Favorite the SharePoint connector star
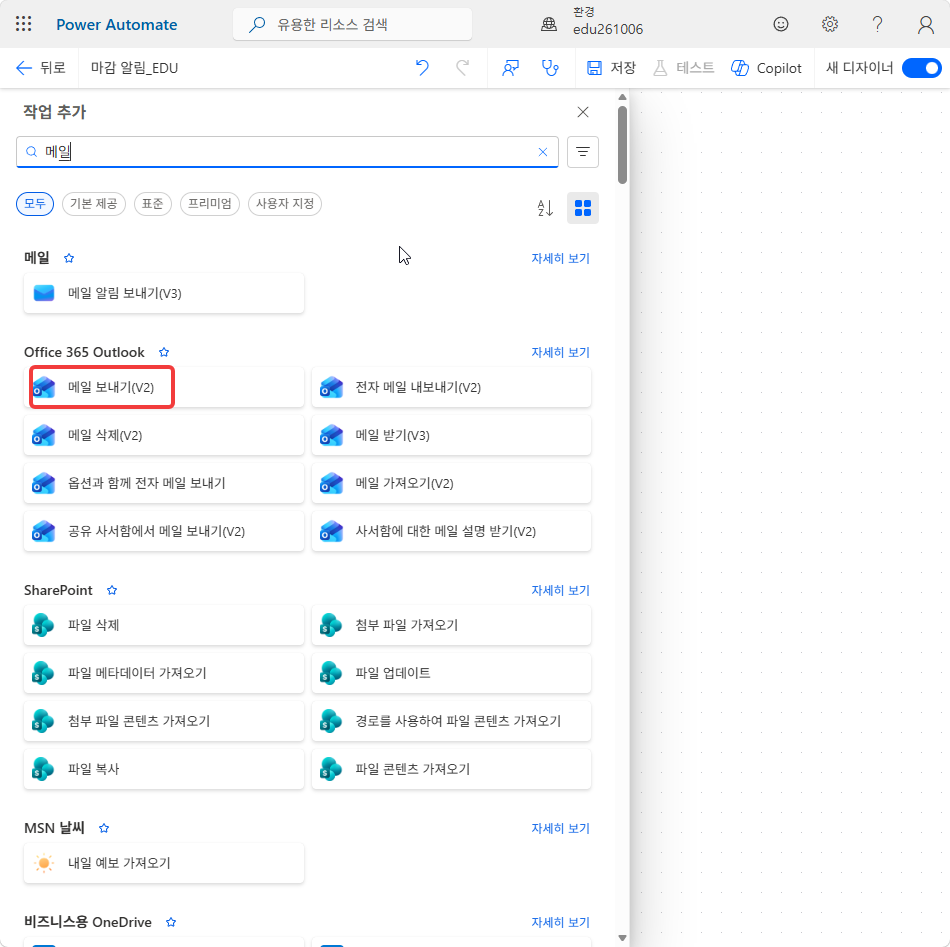 pyautogui.click(x=112, y=590)
